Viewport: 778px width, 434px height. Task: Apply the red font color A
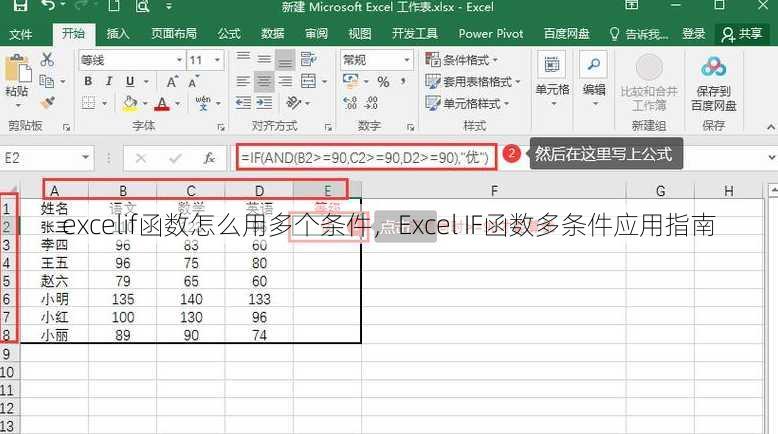tap(162, 103)
